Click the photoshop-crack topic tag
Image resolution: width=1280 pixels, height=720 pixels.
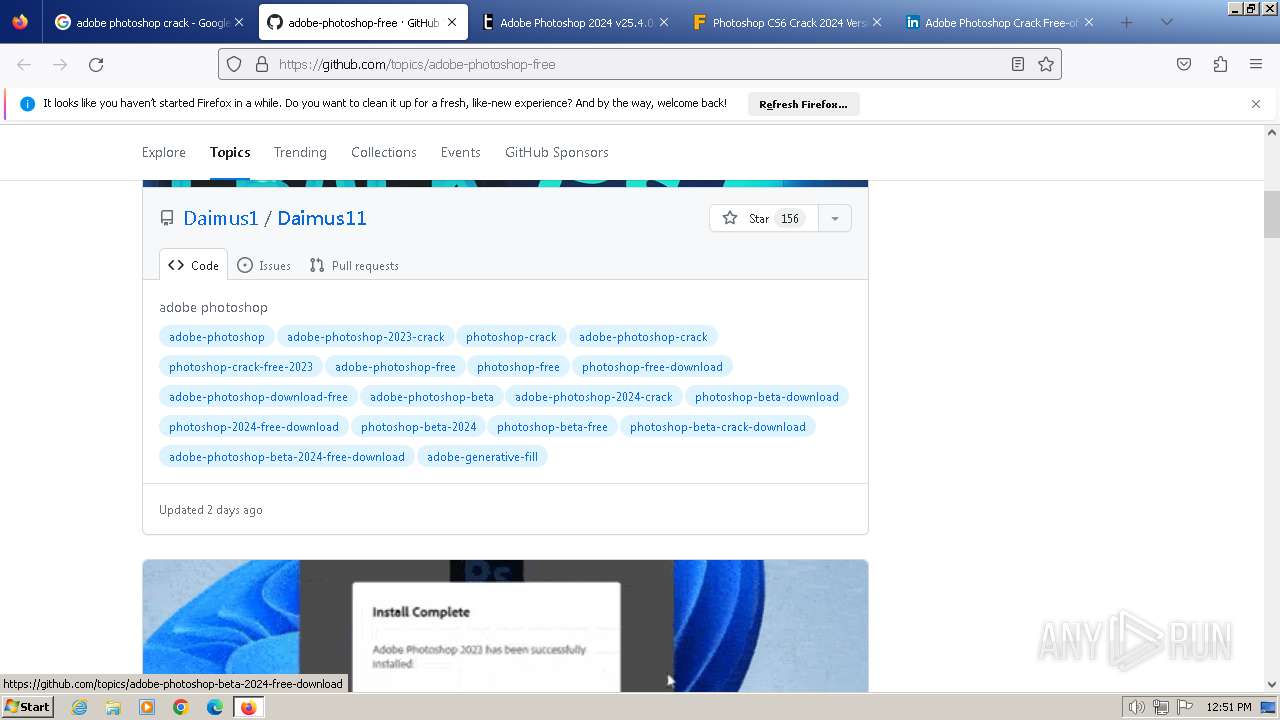tap(511, 337)
